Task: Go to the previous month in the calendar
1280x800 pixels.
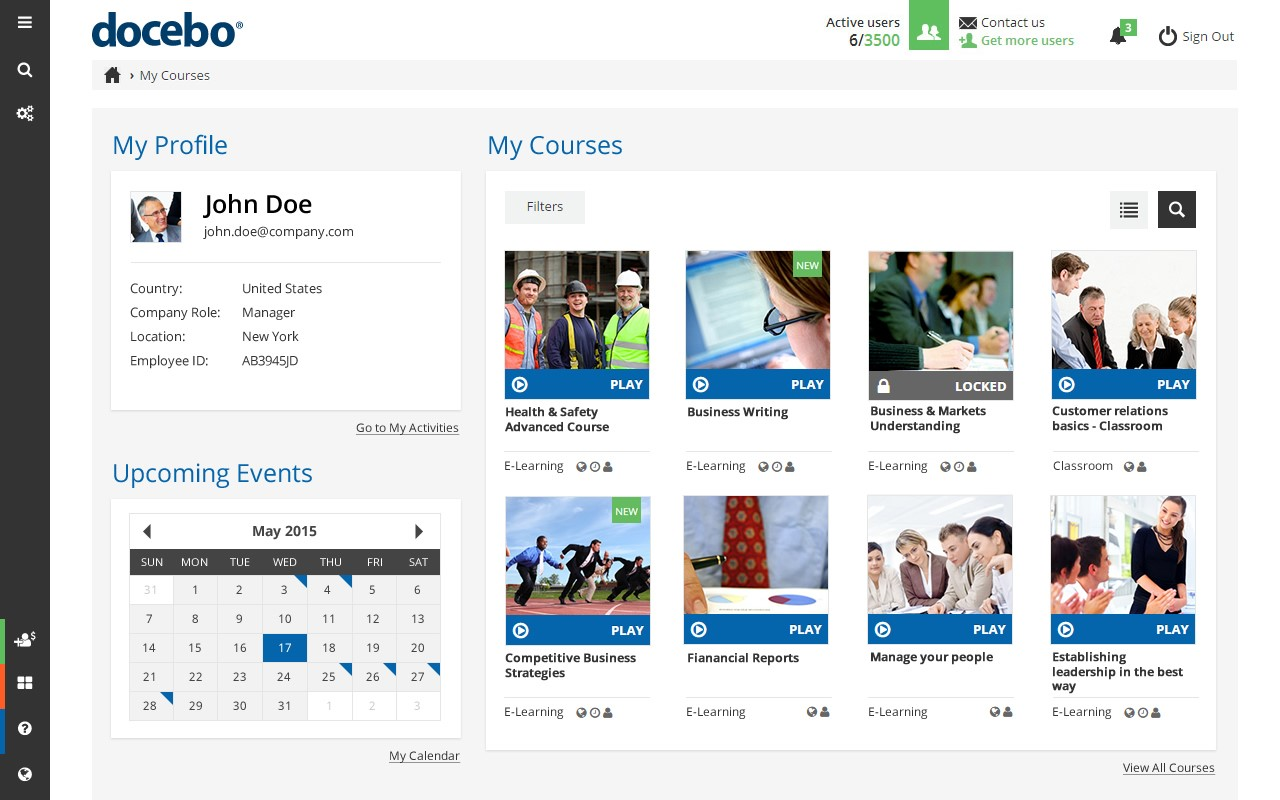Action: 147,531
